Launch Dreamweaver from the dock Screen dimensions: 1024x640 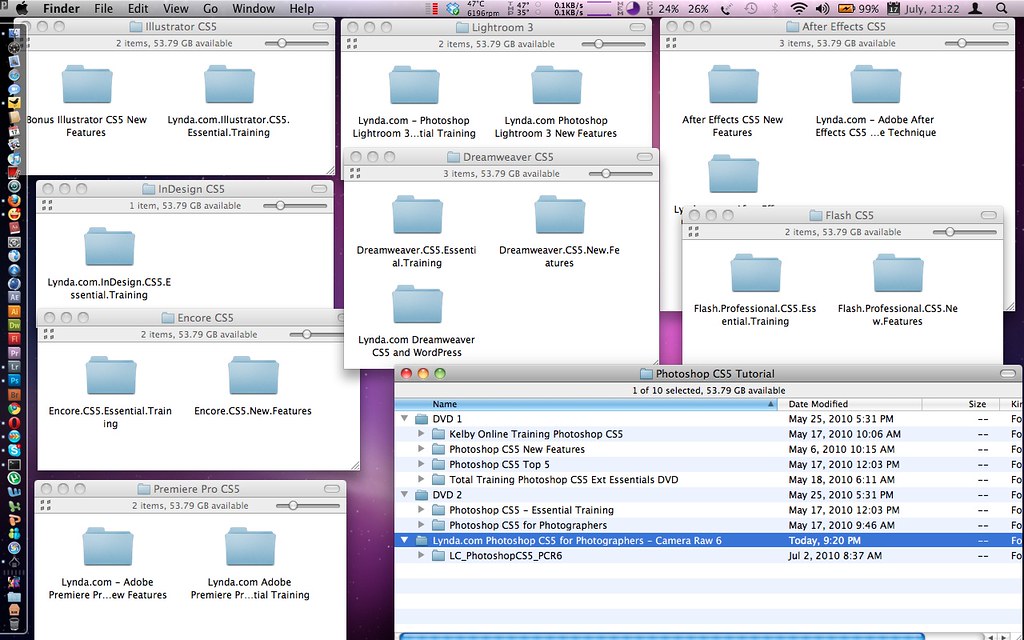point(14,325)
